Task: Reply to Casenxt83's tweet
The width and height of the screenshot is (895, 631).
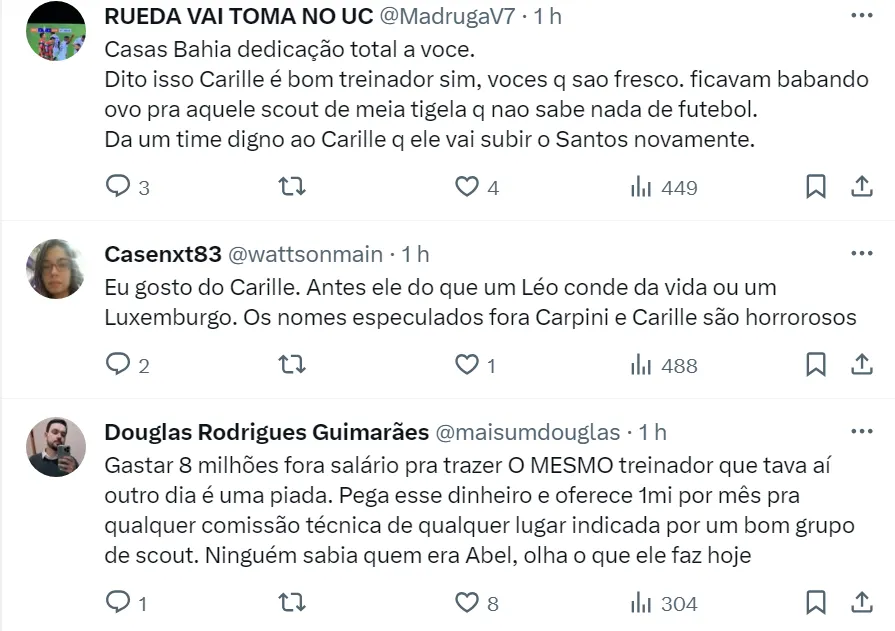Action: [119, 365]
